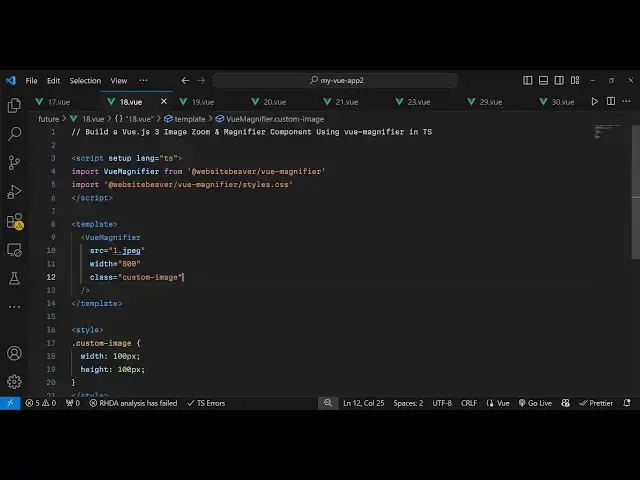Viewport: 640px width, 480px height.
Task: Change end of line sequence CRLF
Action: [x=469, y=403]
